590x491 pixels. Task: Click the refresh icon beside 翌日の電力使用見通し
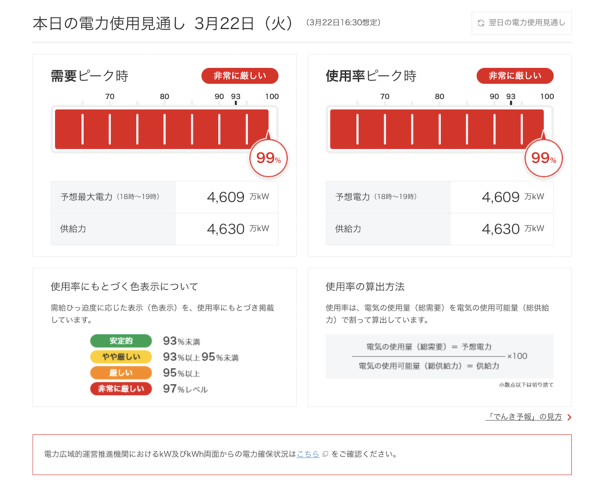click(481, 23)
